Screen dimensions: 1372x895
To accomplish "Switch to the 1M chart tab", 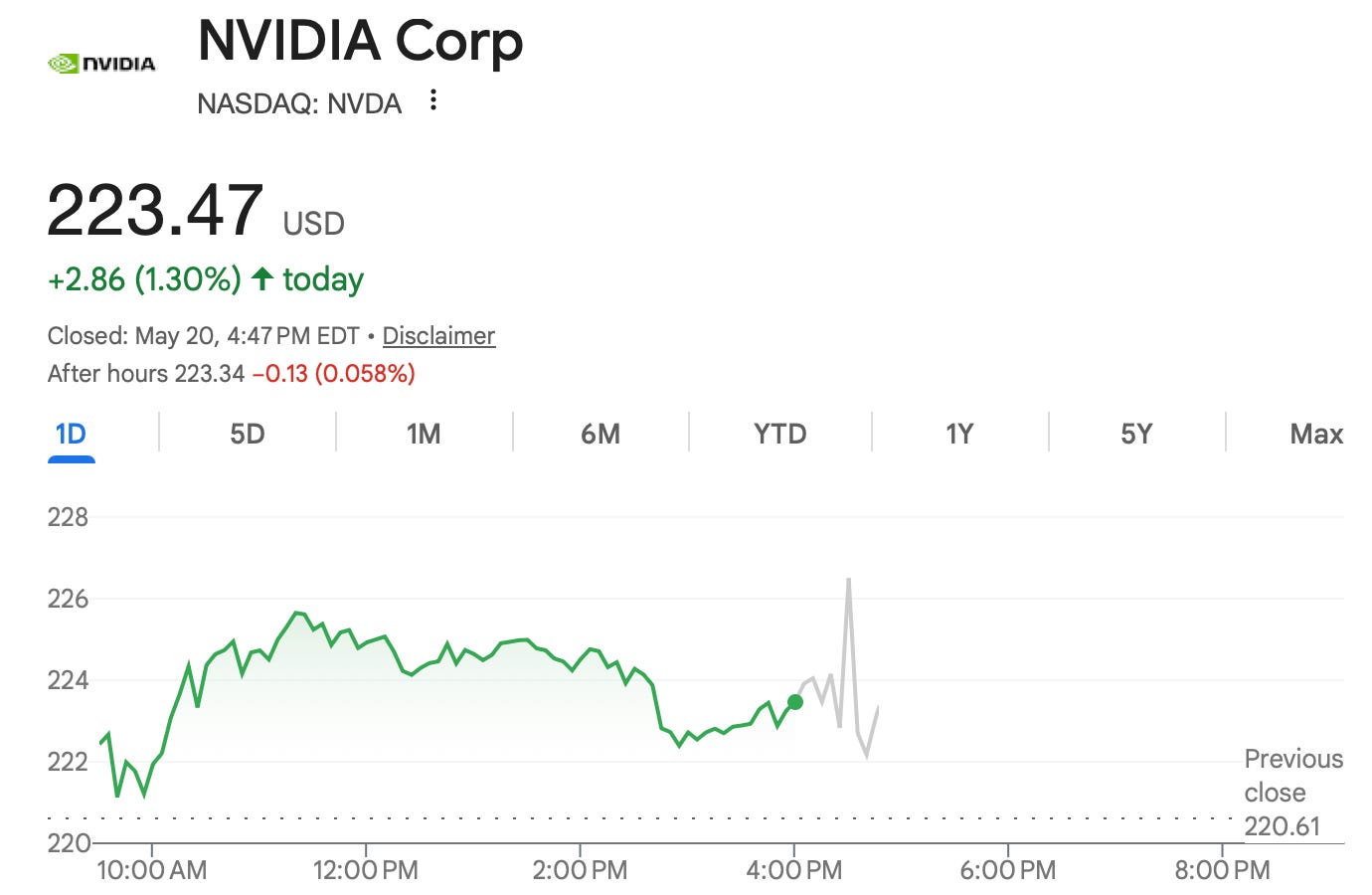I will pos(424,435).
